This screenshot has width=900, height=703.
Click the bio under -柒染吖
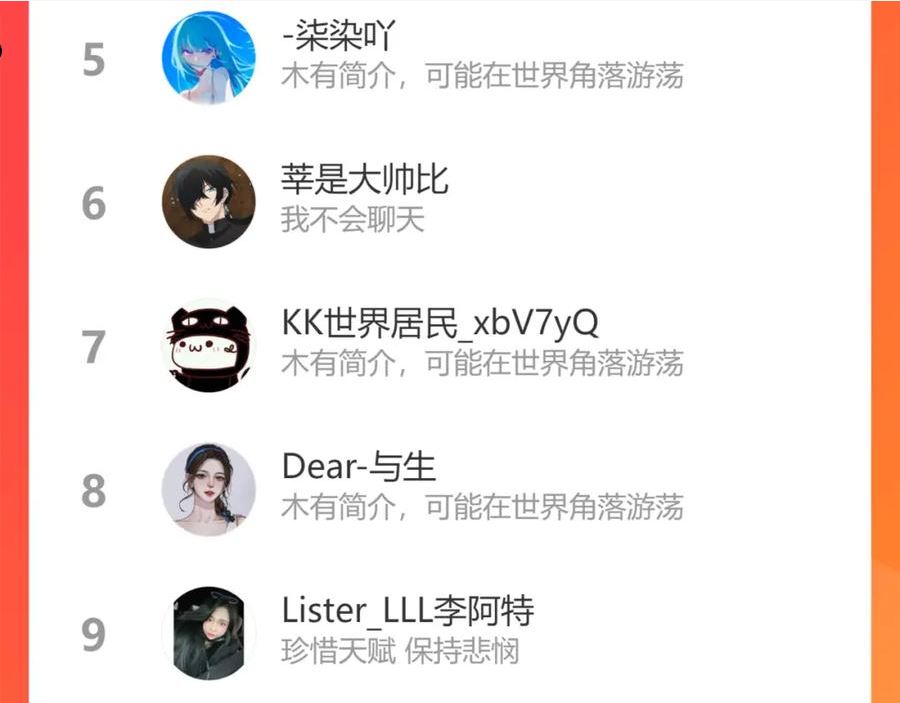482,76
